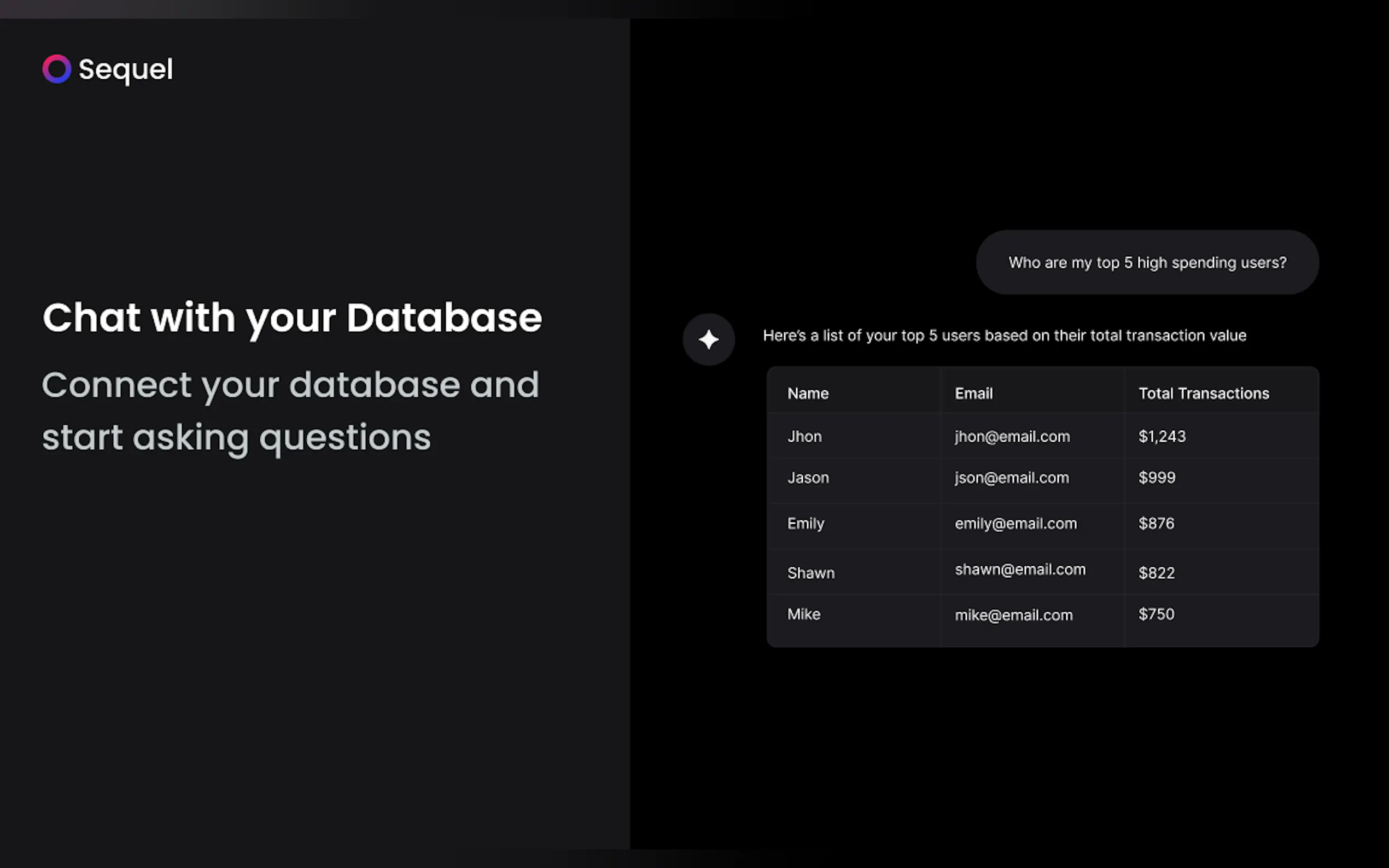Click the Total Transactions column header
The image size is (1389, 868).
click(1203, 393)
